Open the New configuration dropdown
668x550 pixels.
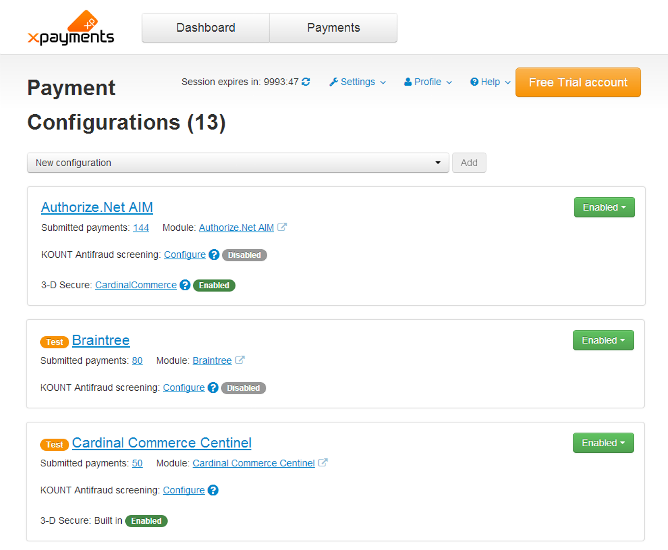(x=238, y=163)
